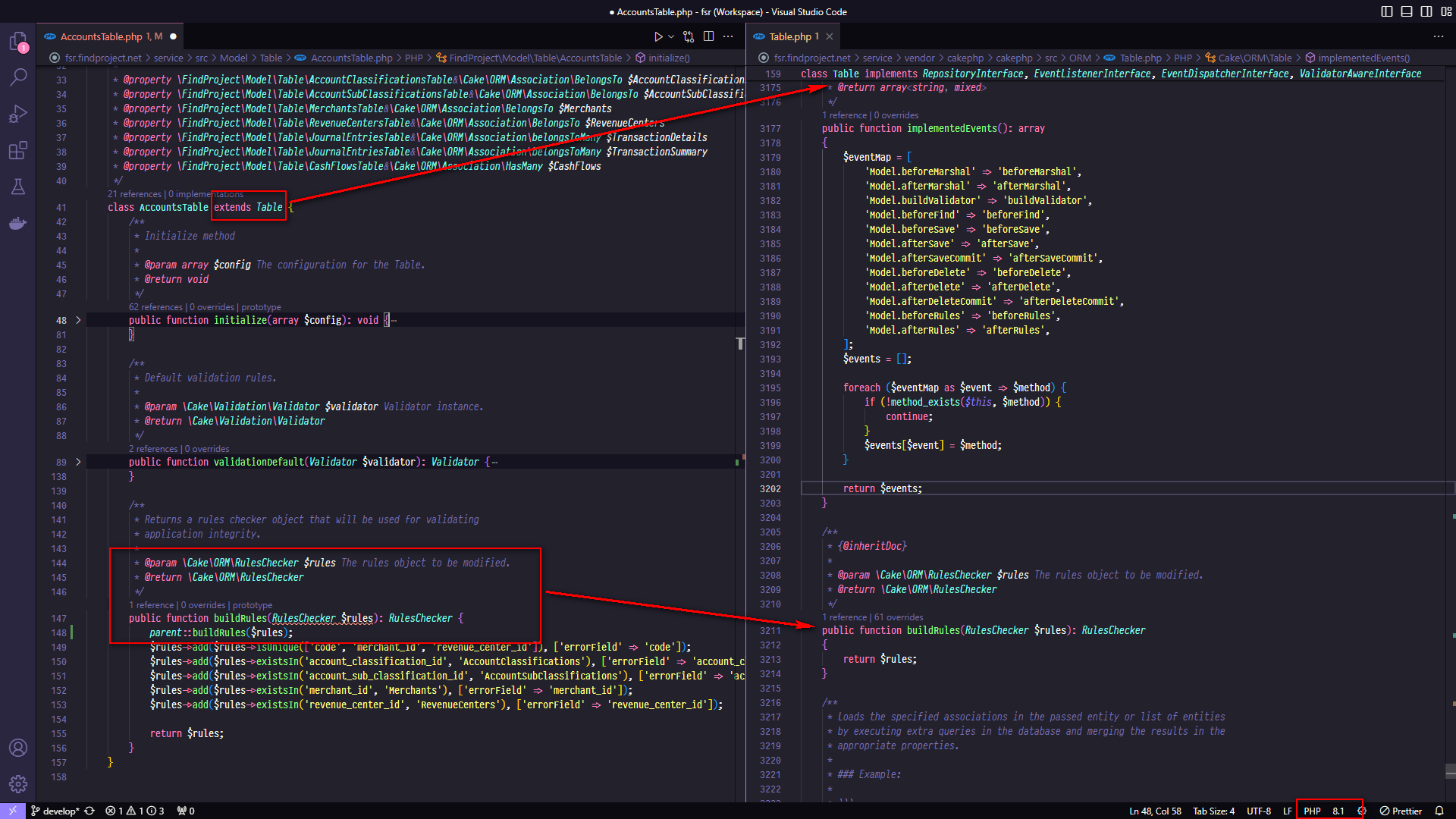
Task: Expand folded validationDefault function at line 89
Action: [x=78, y=462]
